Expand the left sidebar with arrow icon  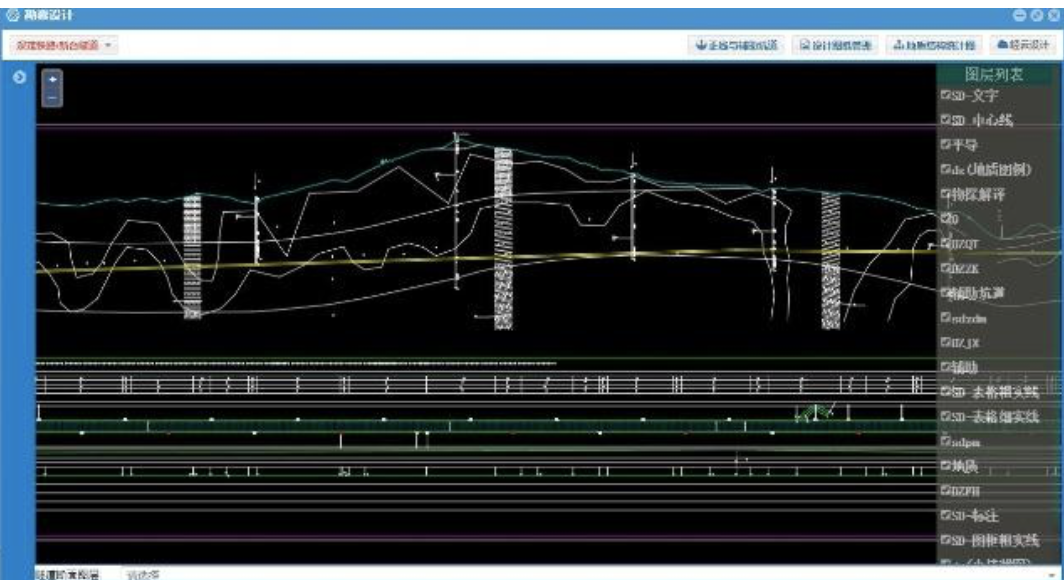[17, 78]
